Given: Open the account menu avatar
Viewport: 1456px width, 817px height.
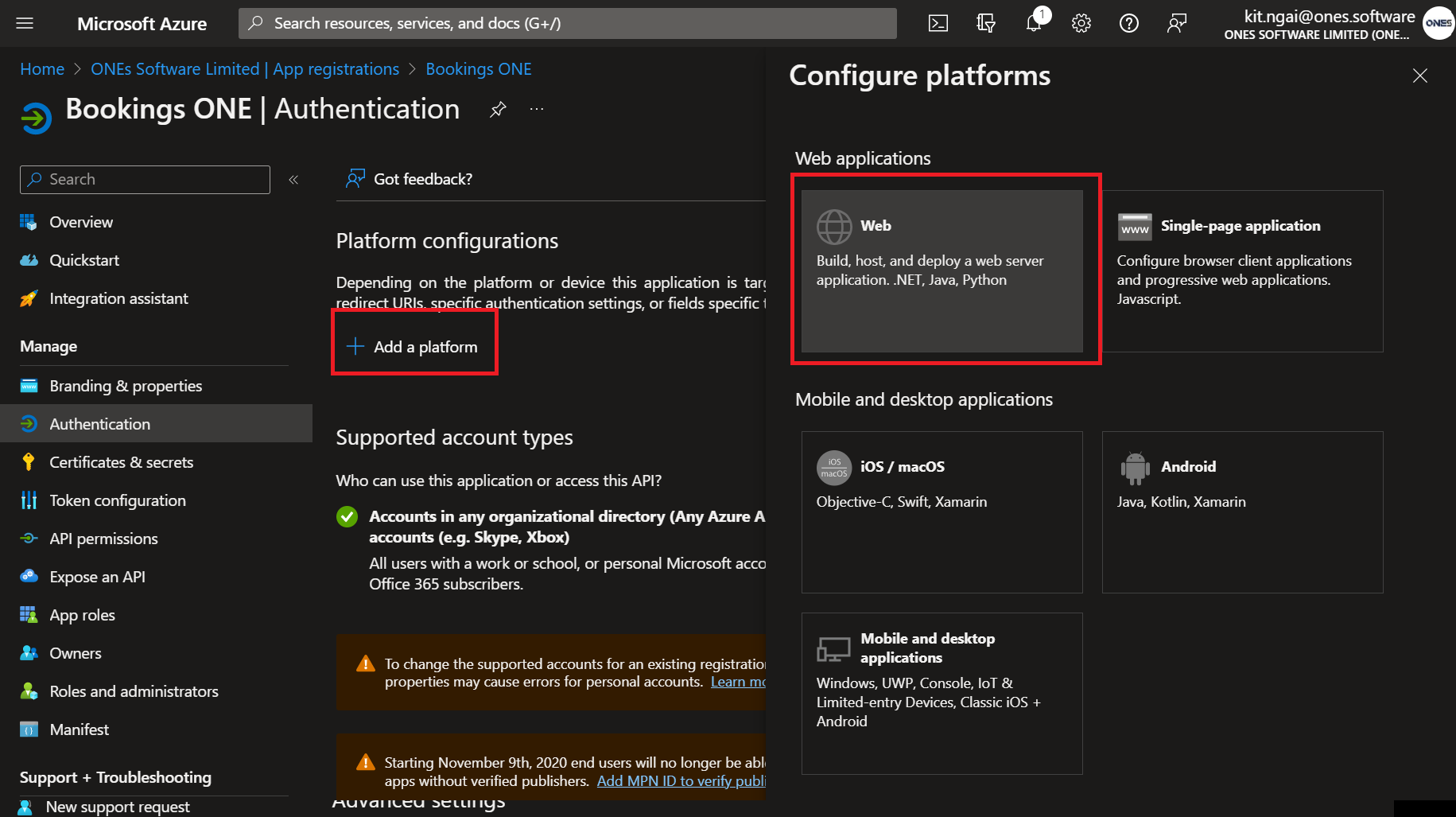Looking at the screenshot, I should 1438,23.
